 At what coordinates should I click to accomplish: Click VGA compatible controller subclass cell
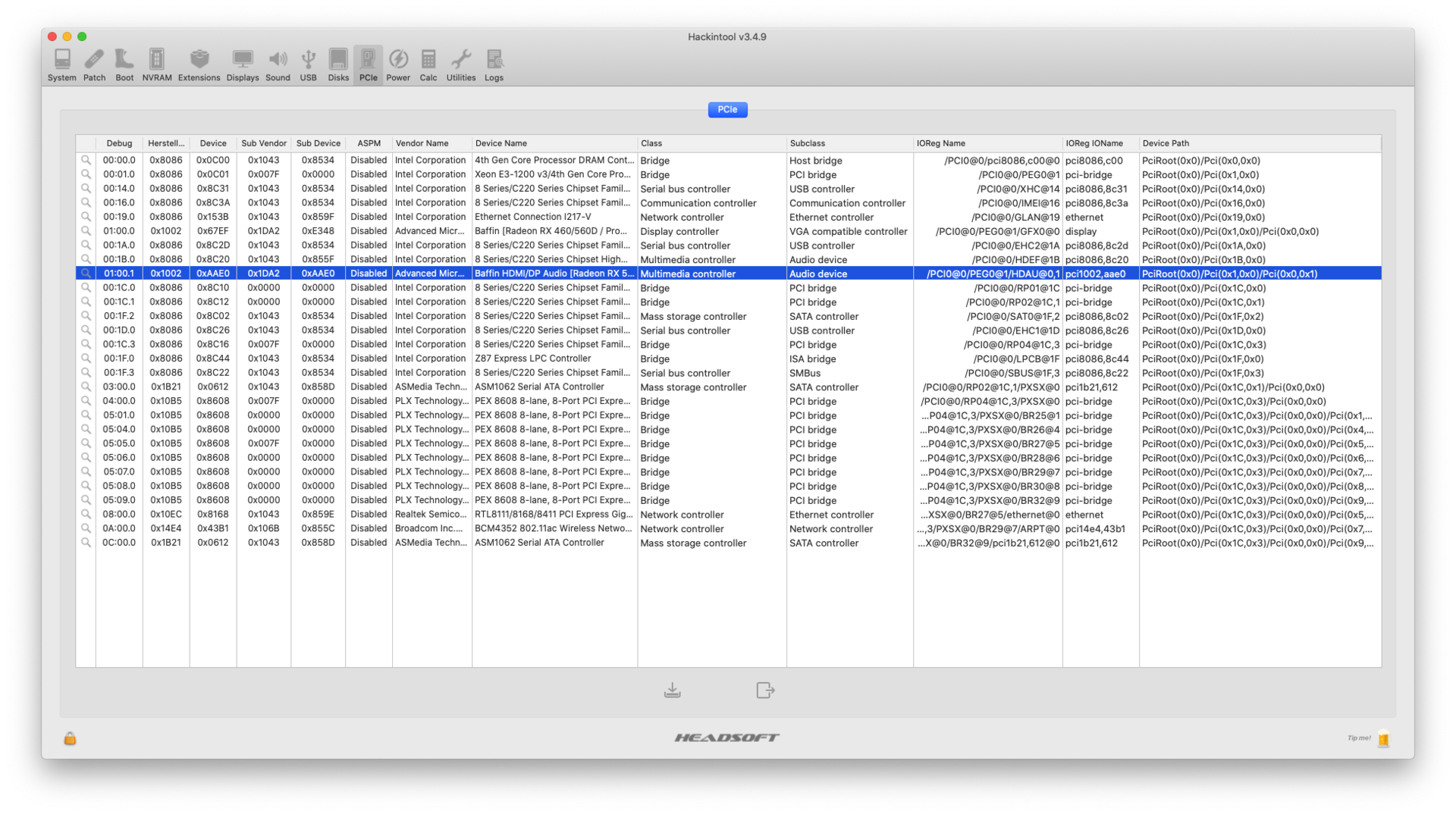pos(849,231)
